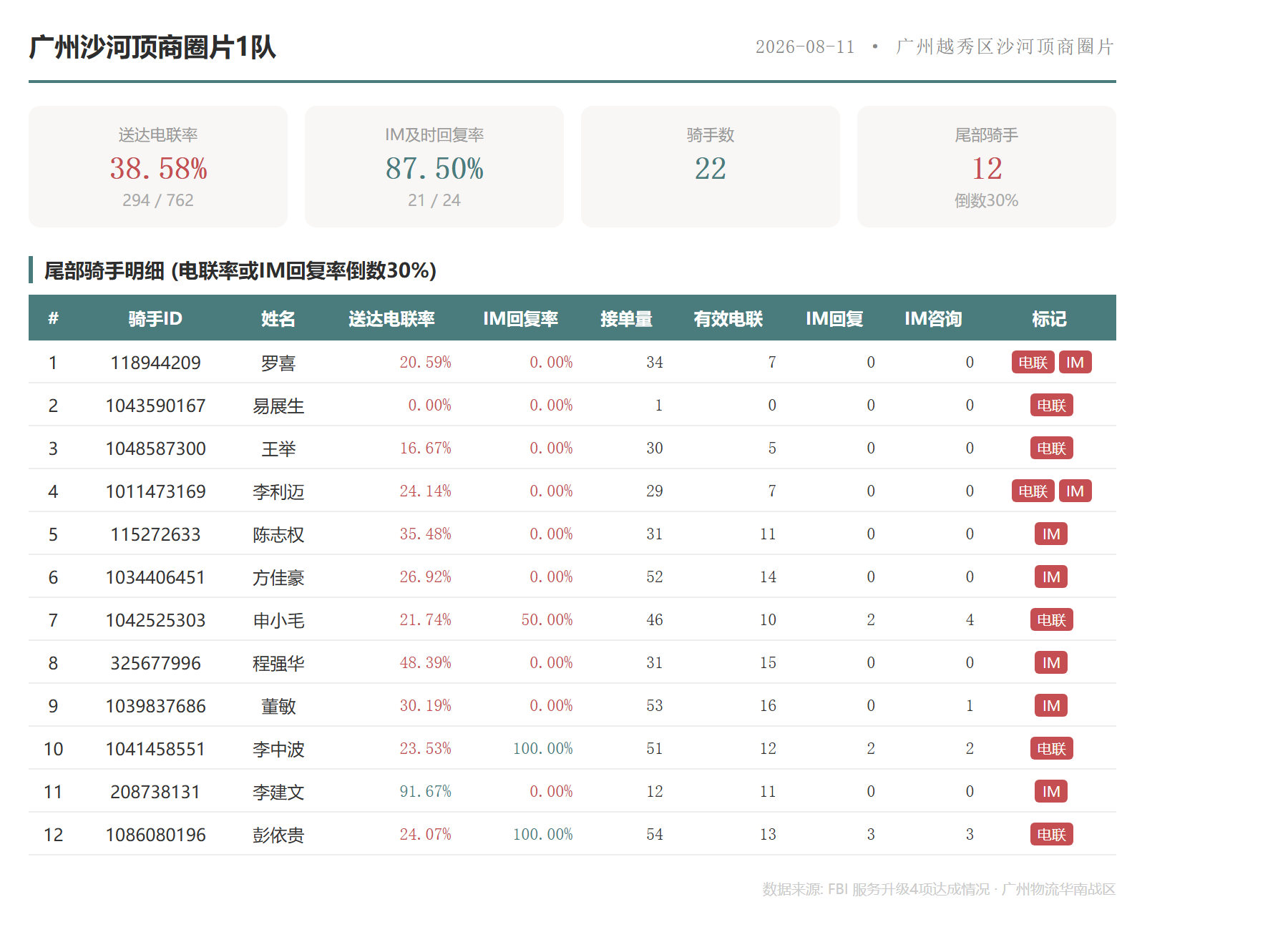Sort by IM回复率 column header

click(520, 318)
